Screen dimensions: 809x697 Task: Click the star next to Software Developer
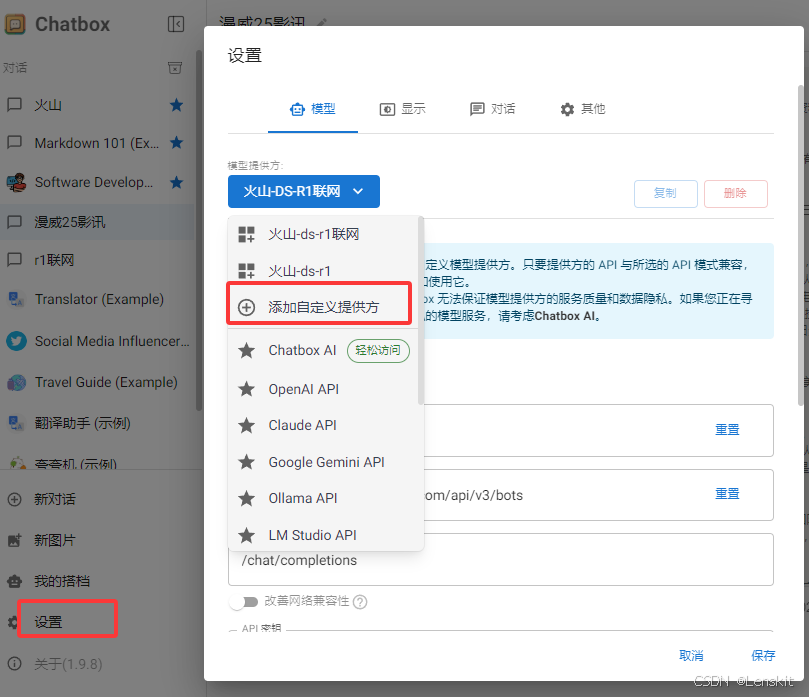click(x=176, y=182)
